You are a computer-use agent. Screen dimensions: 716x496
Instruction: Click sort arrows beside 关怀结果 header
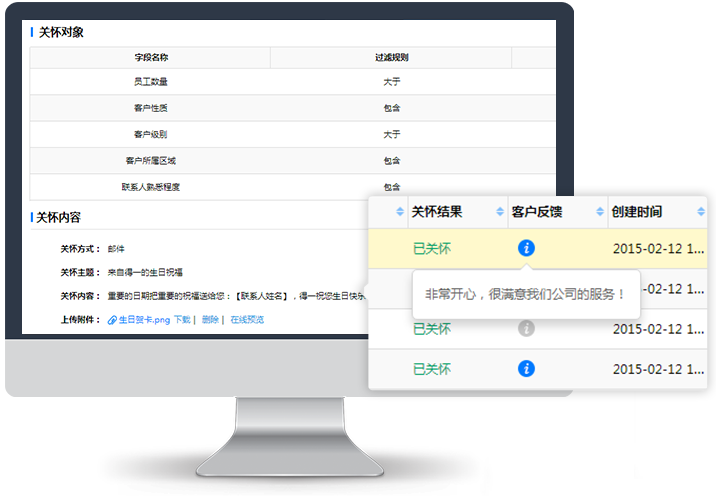coord(500,212)
